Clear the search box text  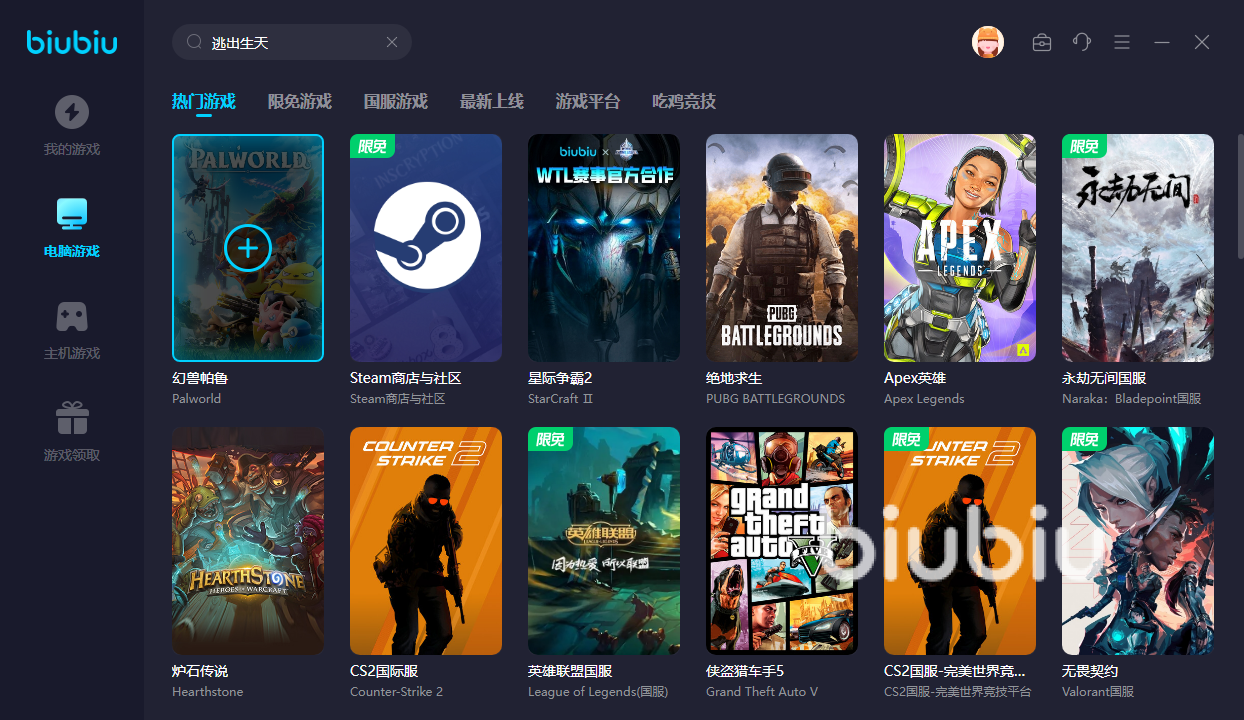click(392, 42)
